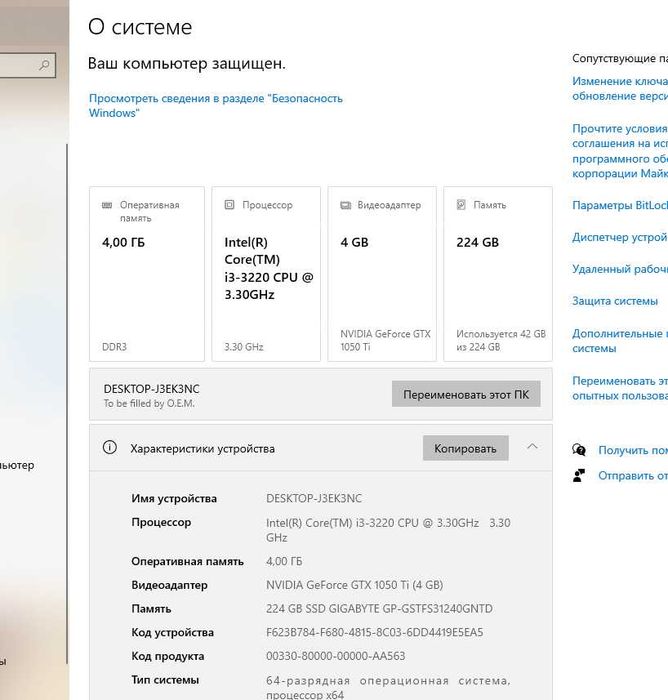Collapse the device specifications section chevron

click(532, 446)
